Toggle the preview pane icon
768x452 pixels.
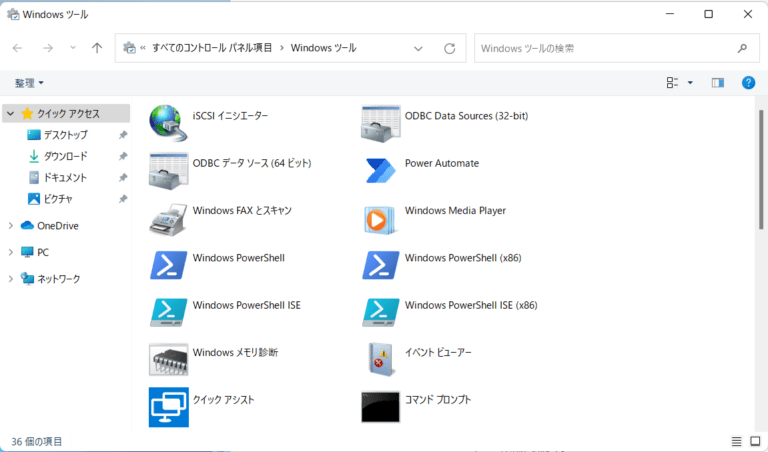(x=718, y=83)
